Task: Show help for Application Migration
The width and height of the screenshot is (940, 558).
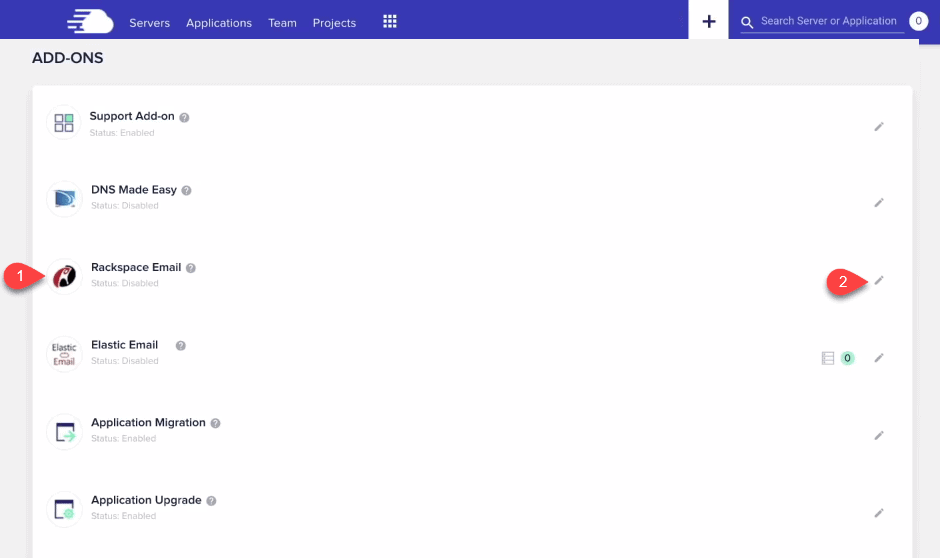Action: pyautogui.click(x=215, y=423)
